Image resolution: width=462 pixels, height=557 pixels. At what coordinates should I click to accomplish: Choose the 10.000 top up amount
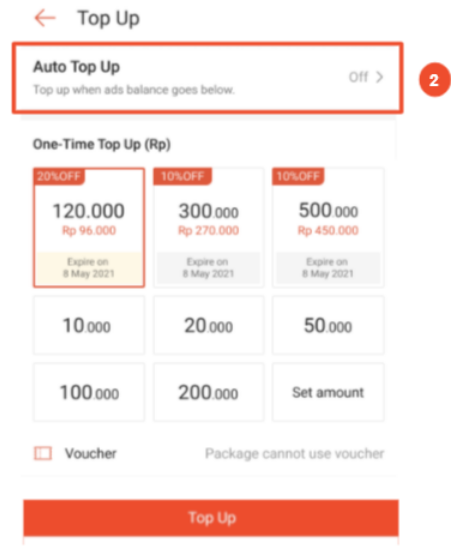coord(89,325)
